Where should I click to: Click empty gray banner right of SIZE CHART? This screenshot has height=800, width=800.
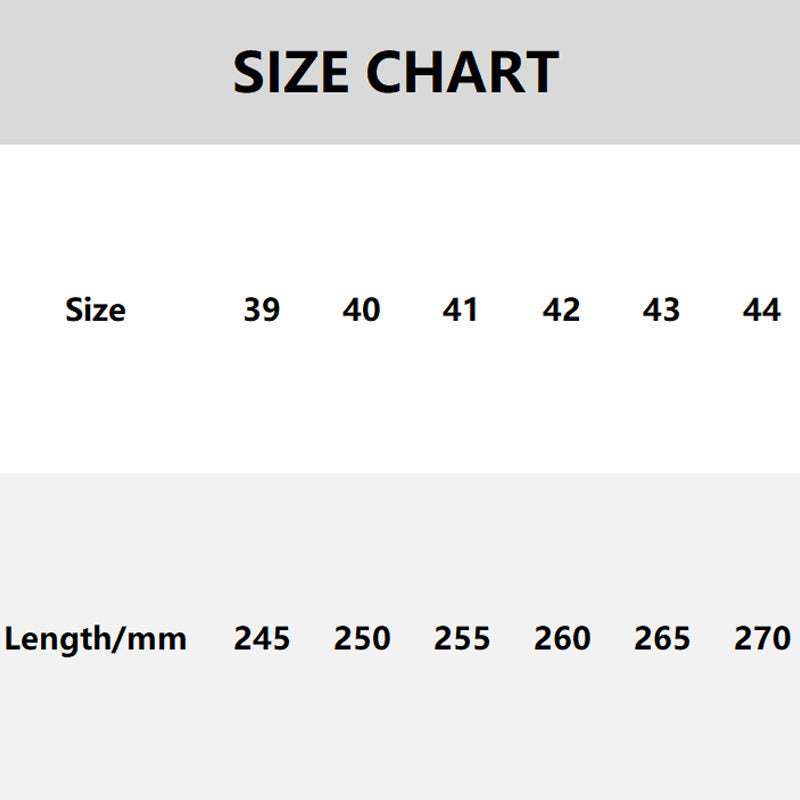pos(680,73)
